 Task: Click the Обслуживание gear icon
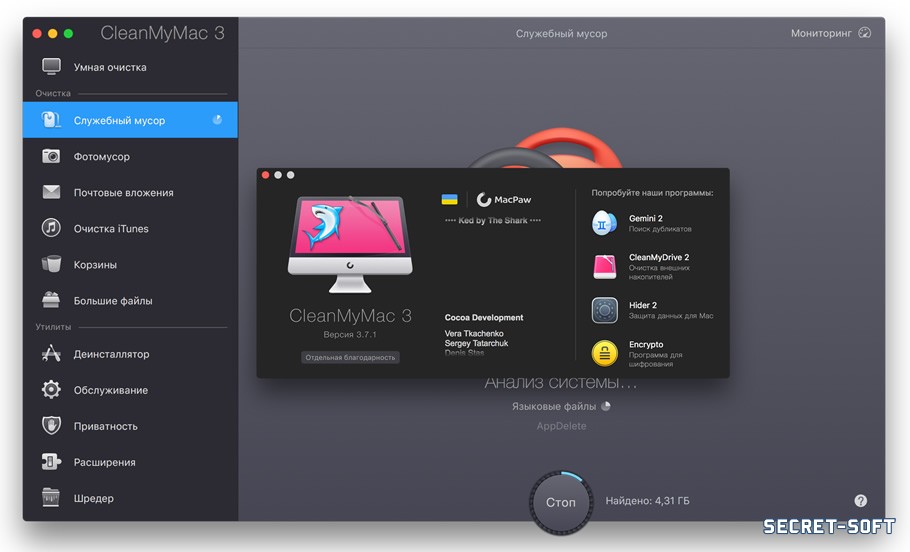pyautogui.click(x=51, y=389)
